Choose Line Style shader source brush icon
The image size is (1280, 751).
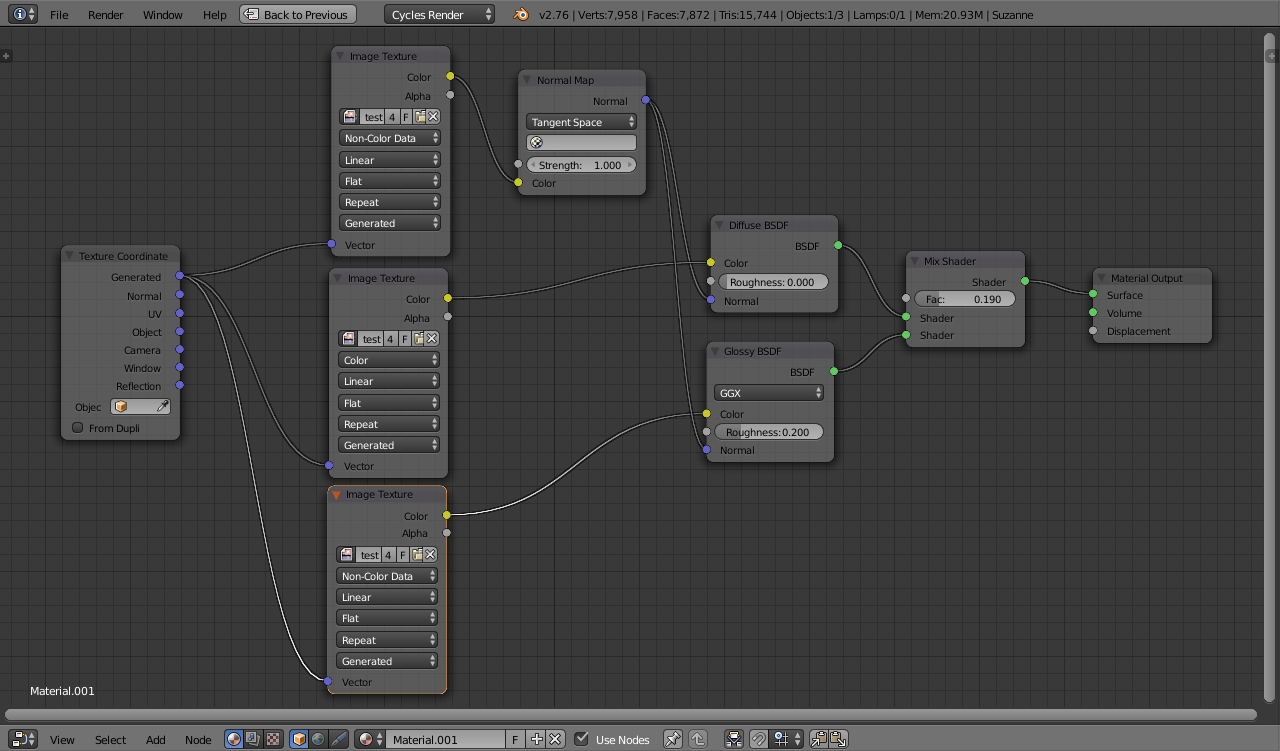pos(338,739)
